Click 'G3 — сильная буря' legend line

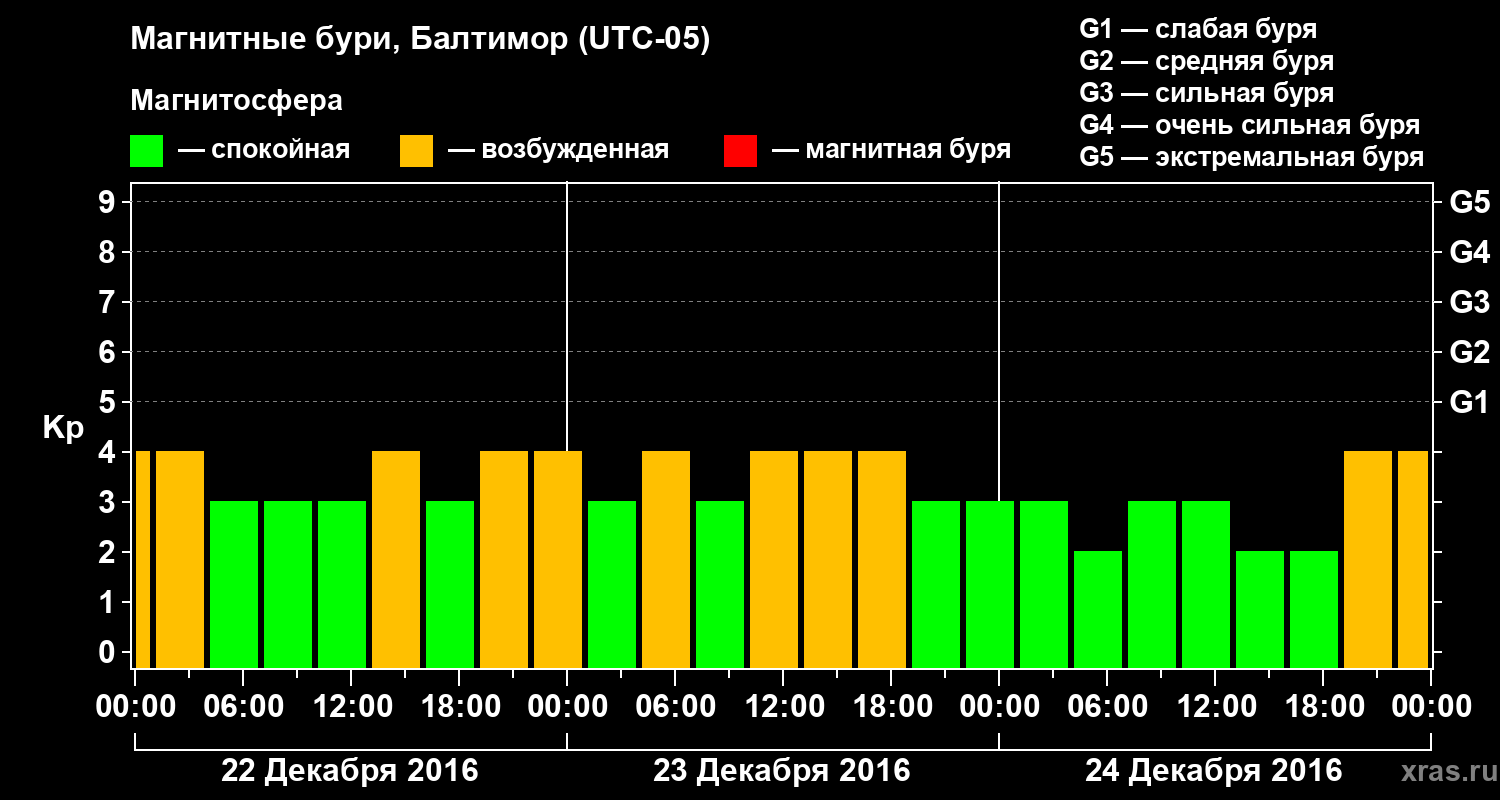(x=1207, y=93)
